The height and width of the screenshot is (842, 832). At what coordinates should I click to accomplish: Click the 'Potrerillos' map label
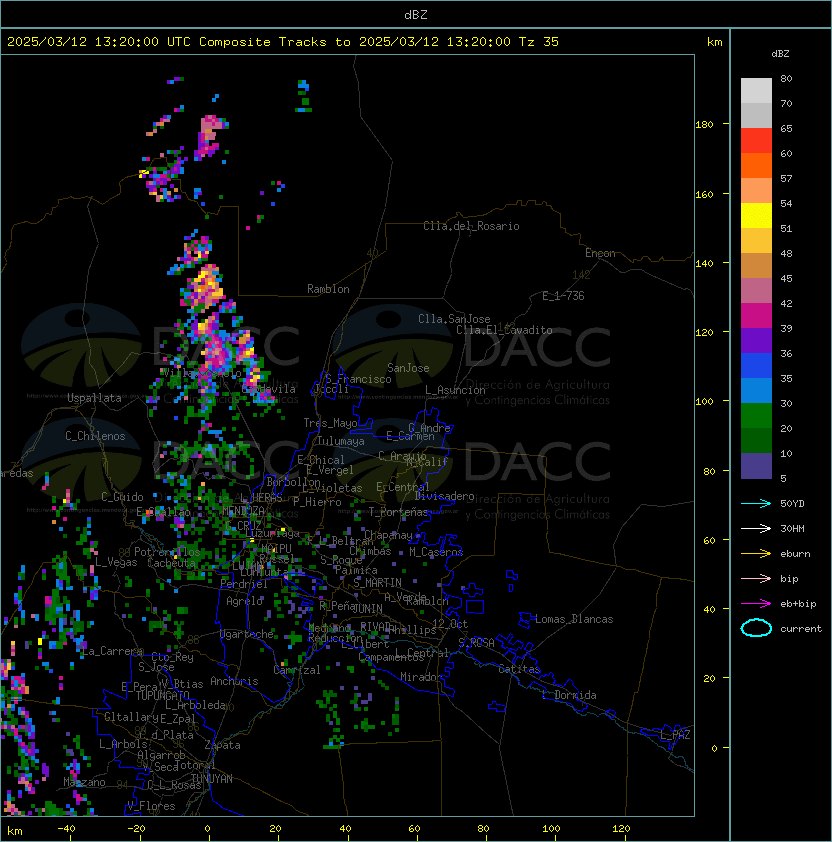point(167,552)
